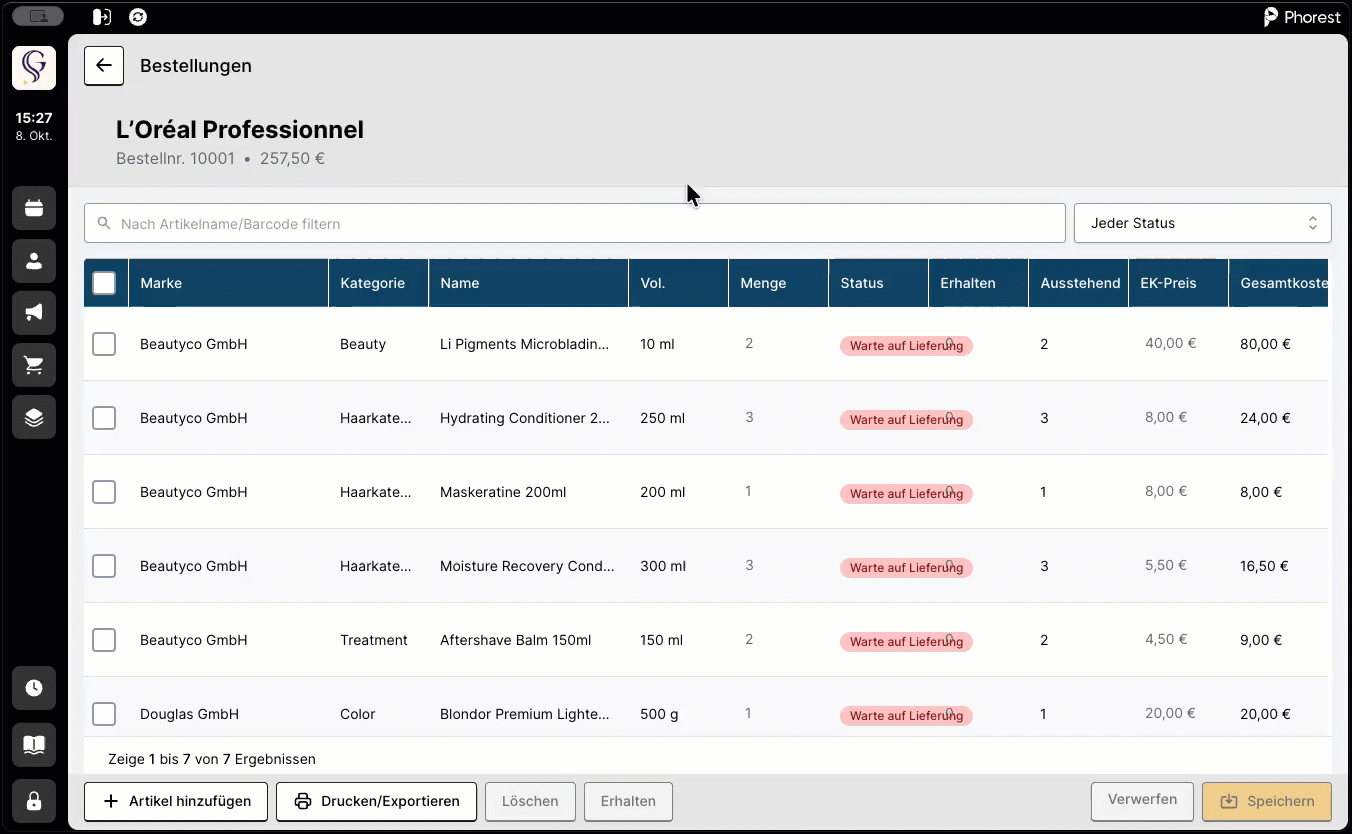Open the clock icon in the sidebar
Viewport: 1352px width, 834px height.
(x=34, y=688)
